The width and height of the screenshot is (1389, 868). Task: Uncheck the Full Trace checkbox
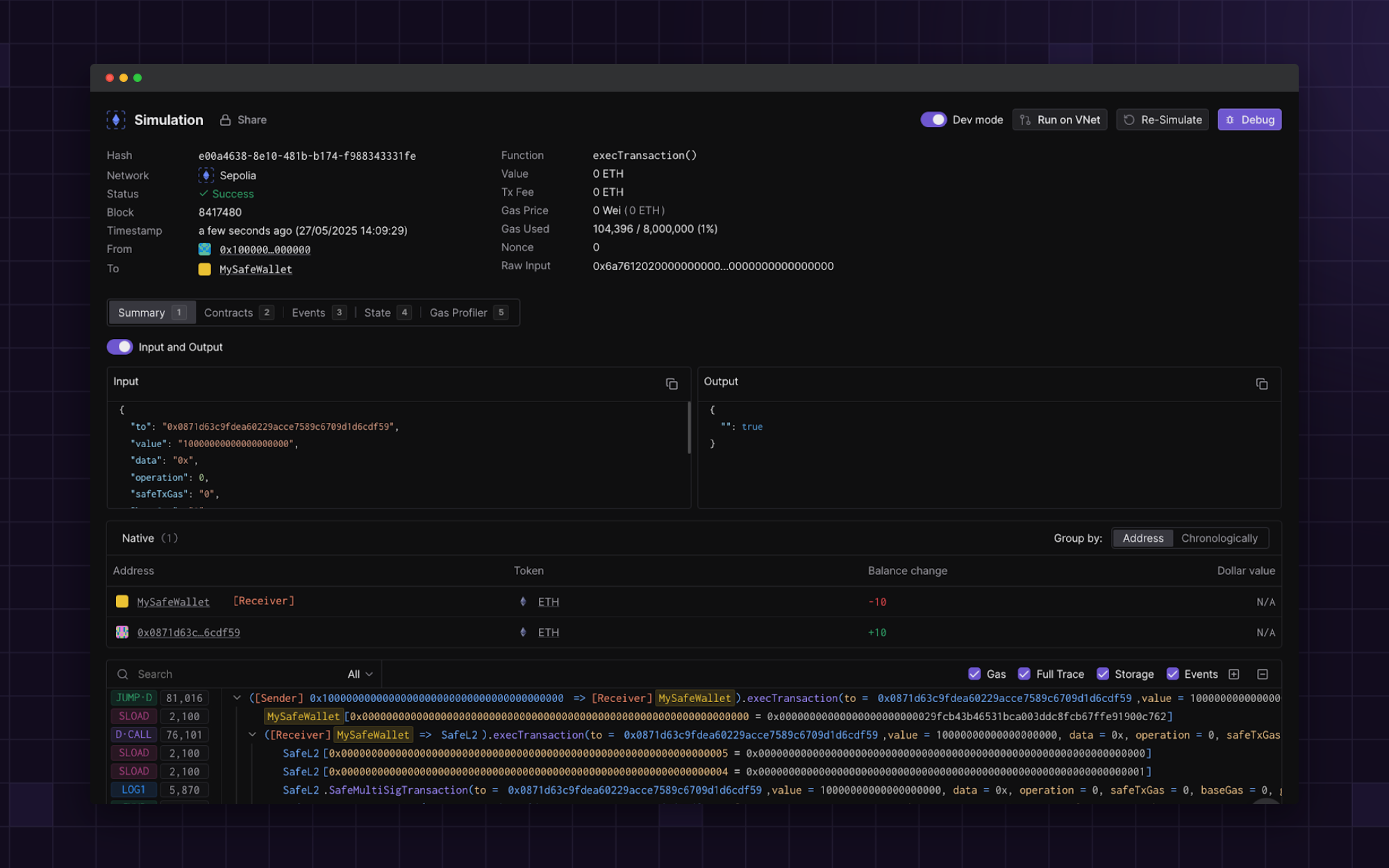[1024, 674]
